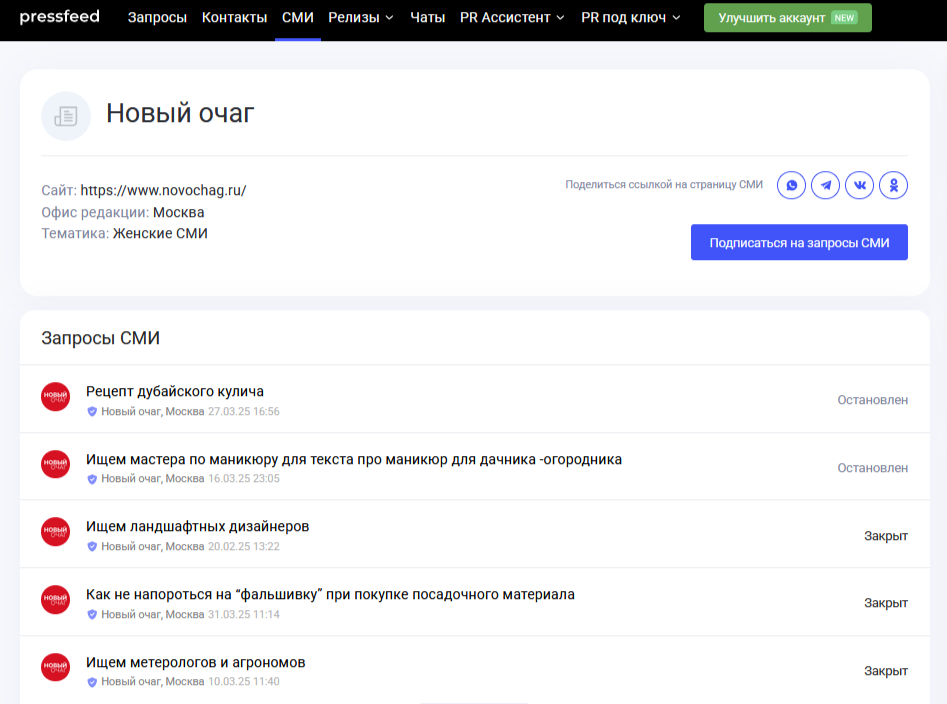This screenshot has width=947, height=704.
Task: Open the novochag.ru website link
Action: tap(163, 190)
